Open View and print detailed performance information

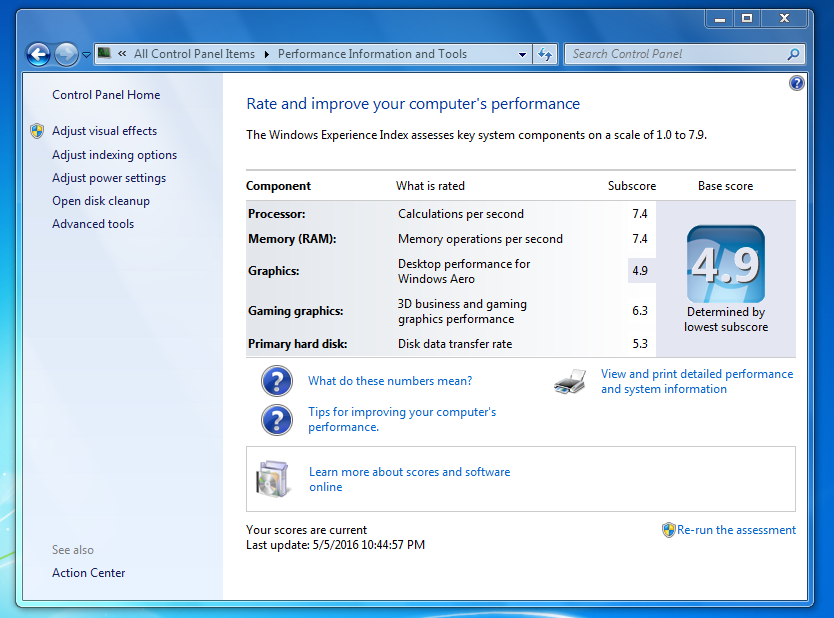[697, 381]
